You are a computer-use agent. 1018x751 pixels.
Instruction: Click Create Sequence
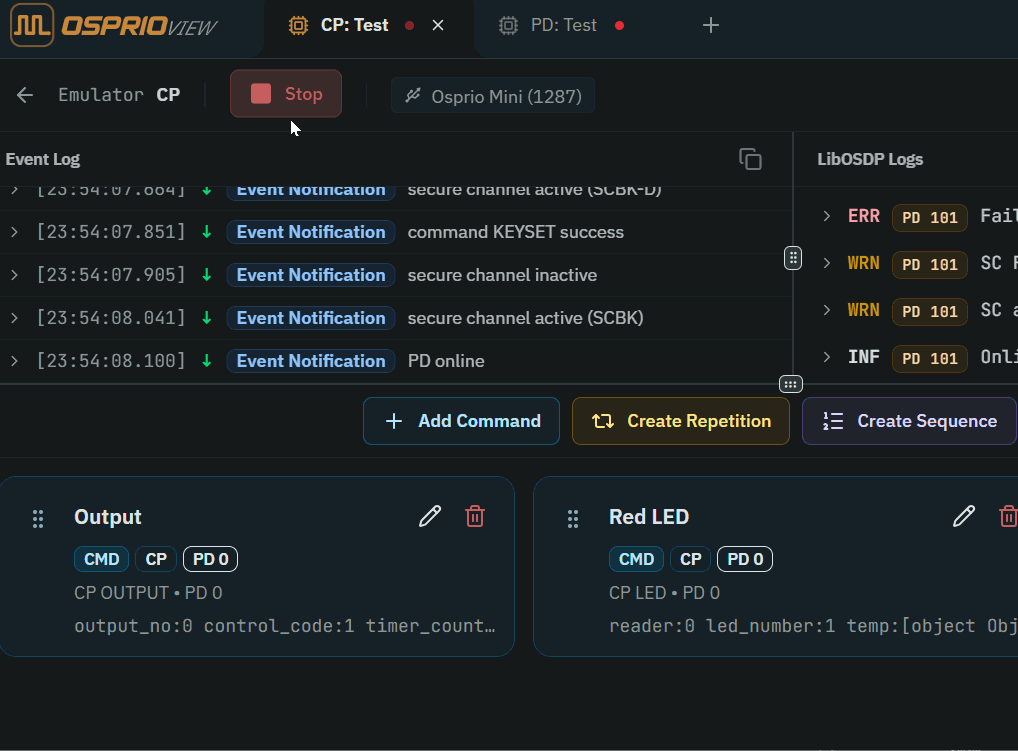click(909, 421)
